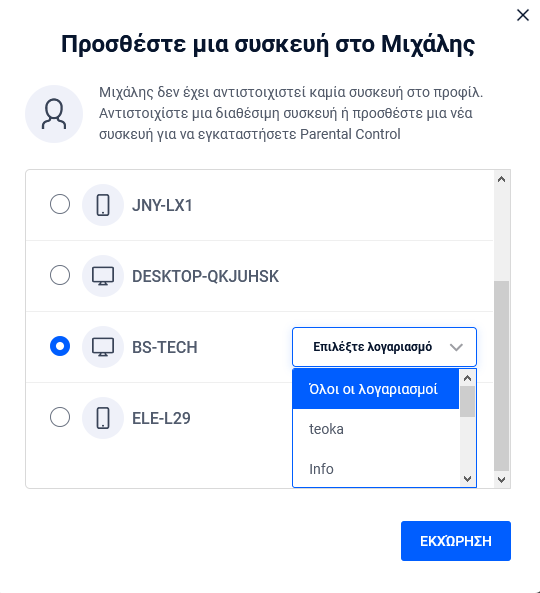This screenshot has width=540, height=593.
Task: Open the Επιλέξτε λογαριασμό dropdown
Action: tap(384, 347)
